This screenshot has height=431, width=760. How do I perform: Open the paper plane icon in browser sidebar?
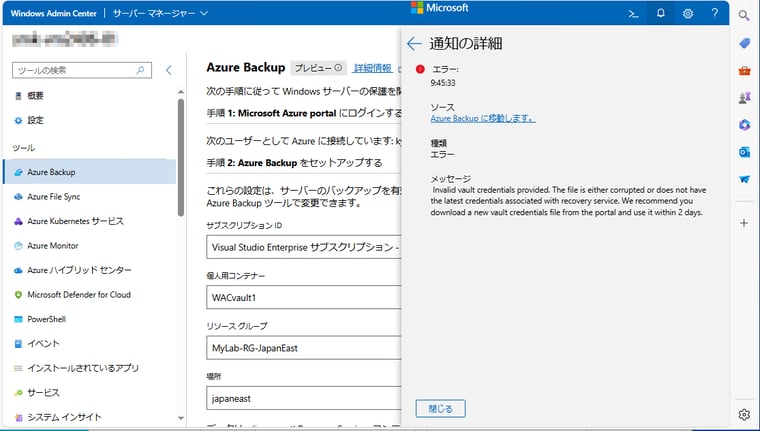[744, 179]
